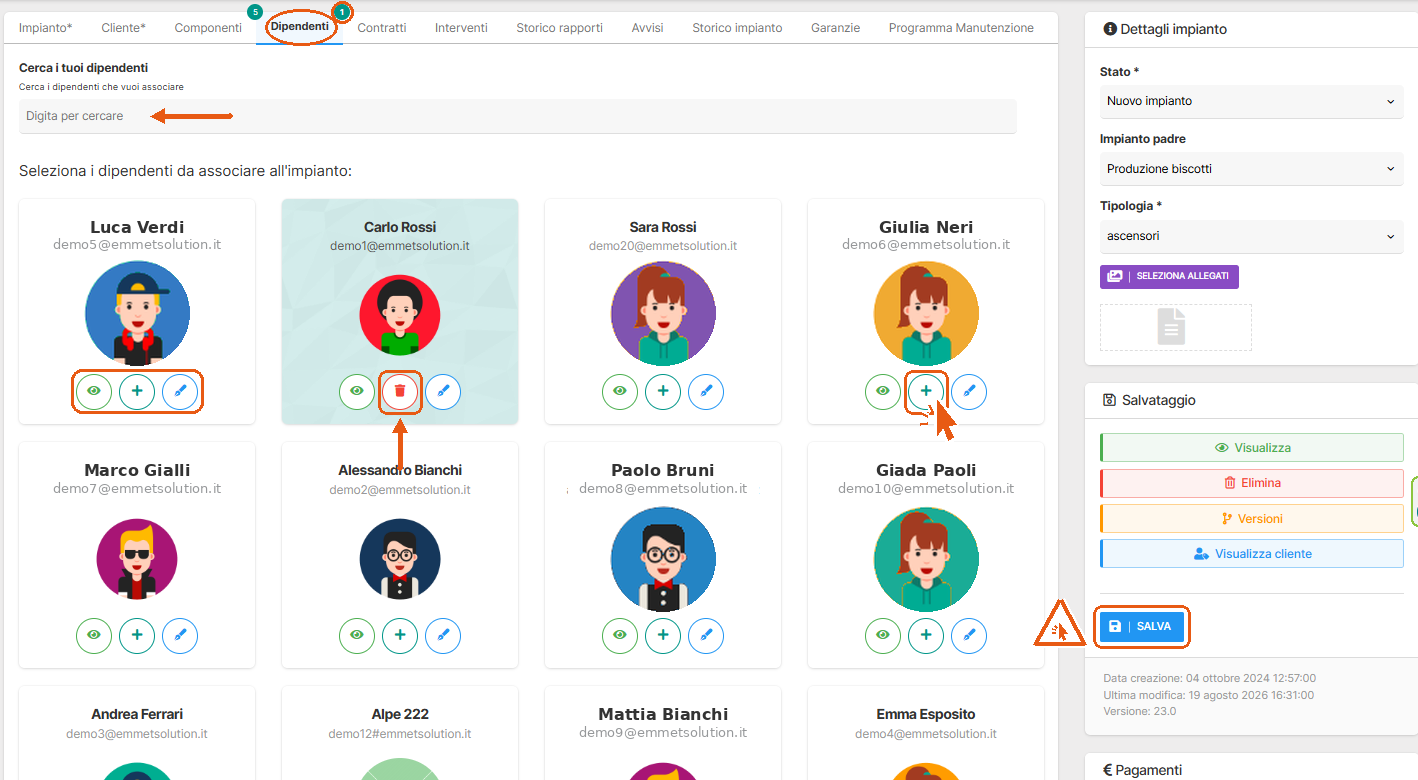The width and height of the screenshot is (1418, 780).
Task: Add Alessandro Bianchi to the plant
Action: tap(400, 635)
